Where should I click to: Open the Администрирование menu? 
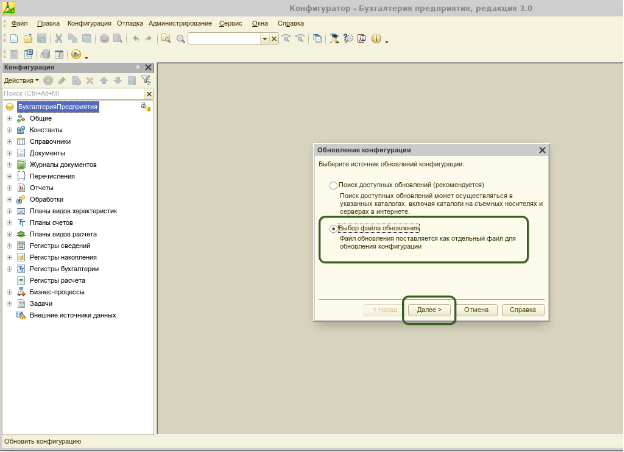pos(180,23)
